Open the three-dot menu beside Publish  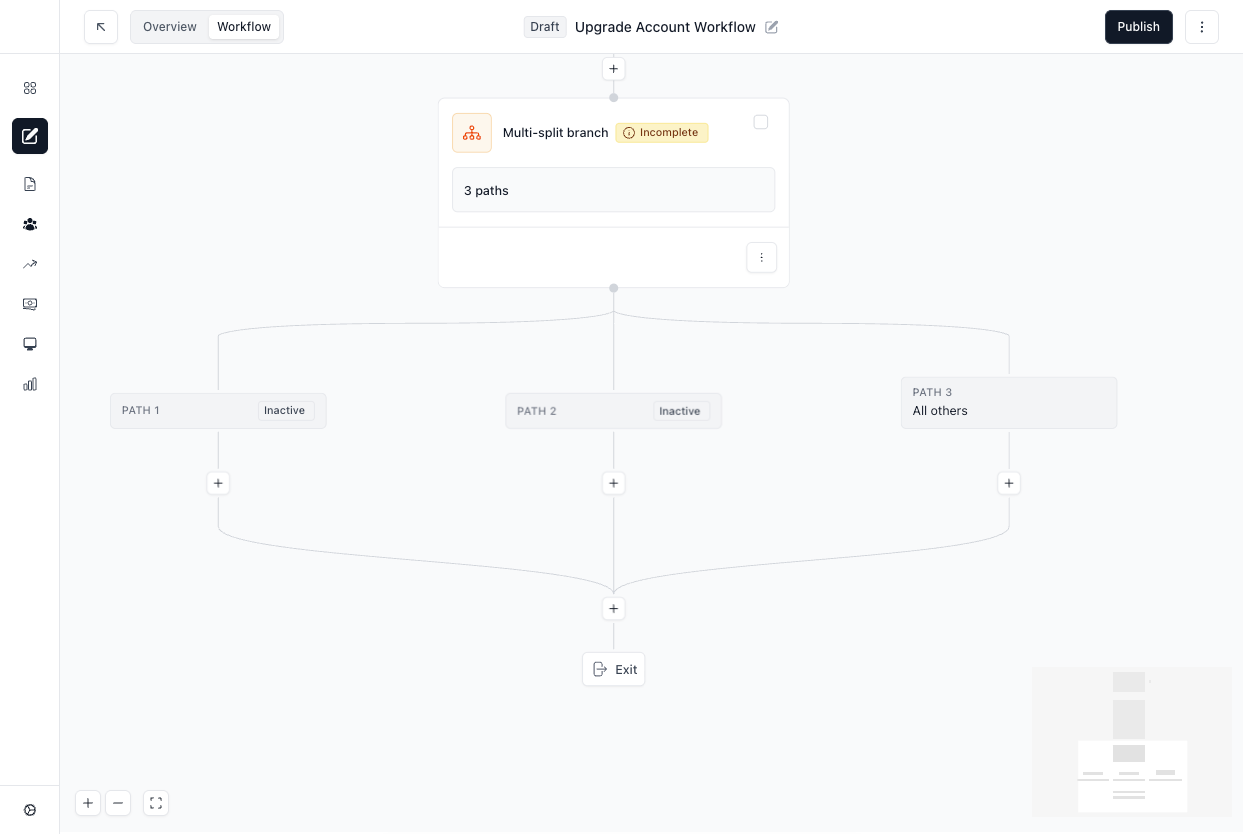(x=1202, y=27)
